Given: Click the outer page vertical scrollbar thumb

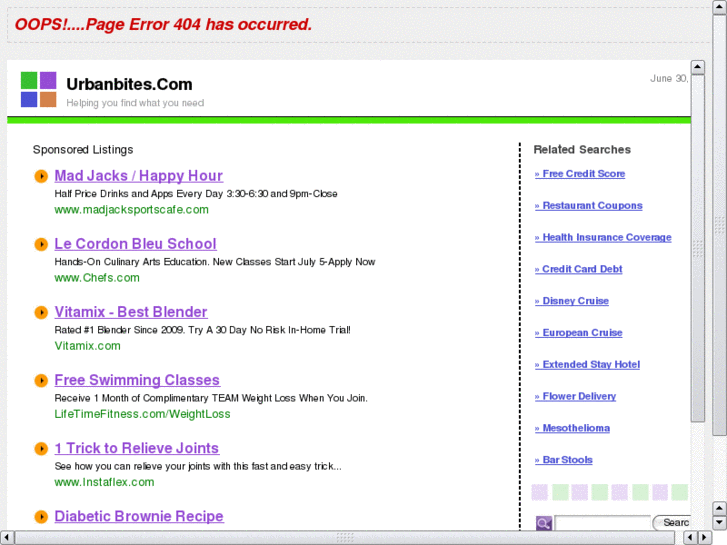Looking at the screenshot, I should (720, 225).
